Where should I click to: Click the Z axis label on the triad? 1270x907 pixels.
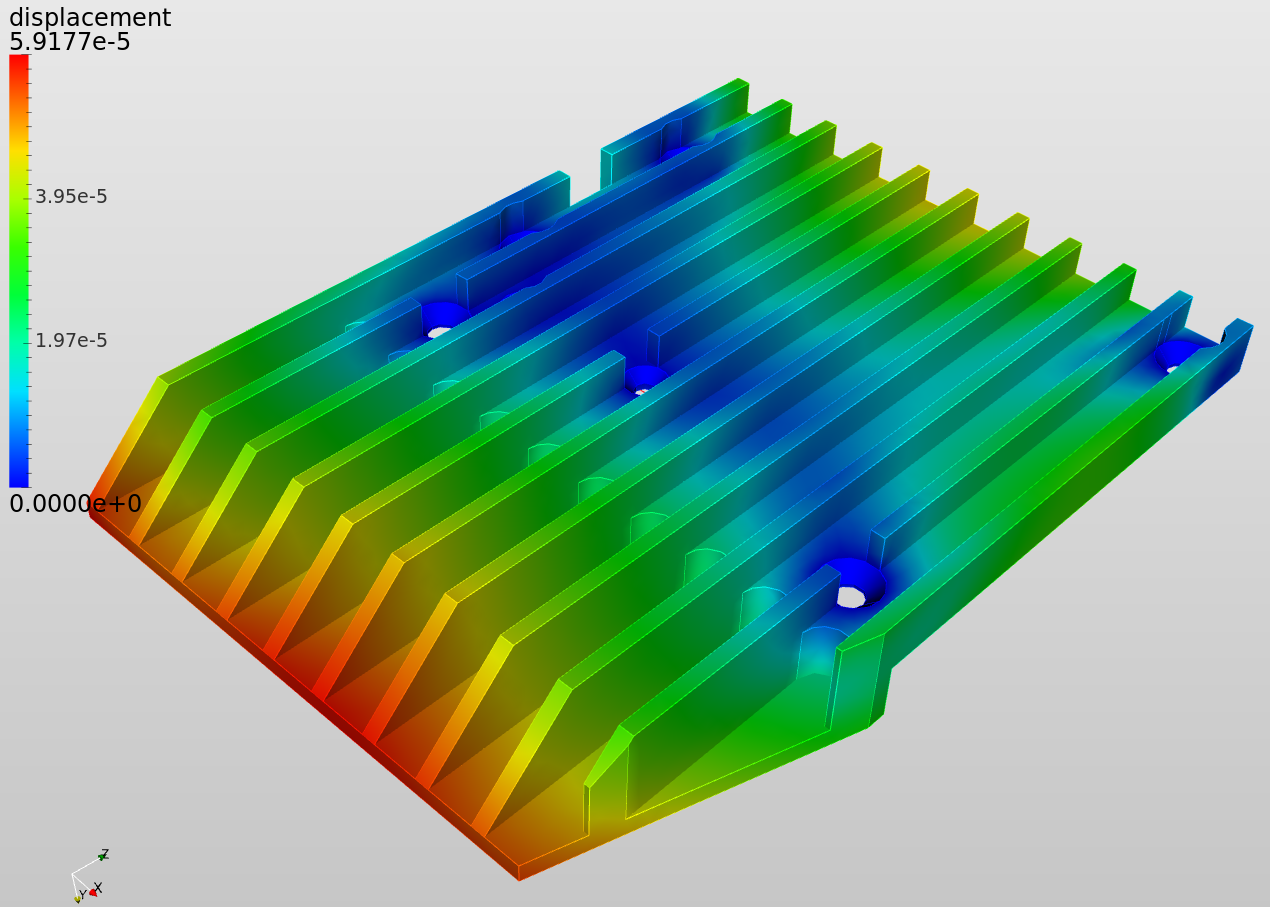(104, 853)
